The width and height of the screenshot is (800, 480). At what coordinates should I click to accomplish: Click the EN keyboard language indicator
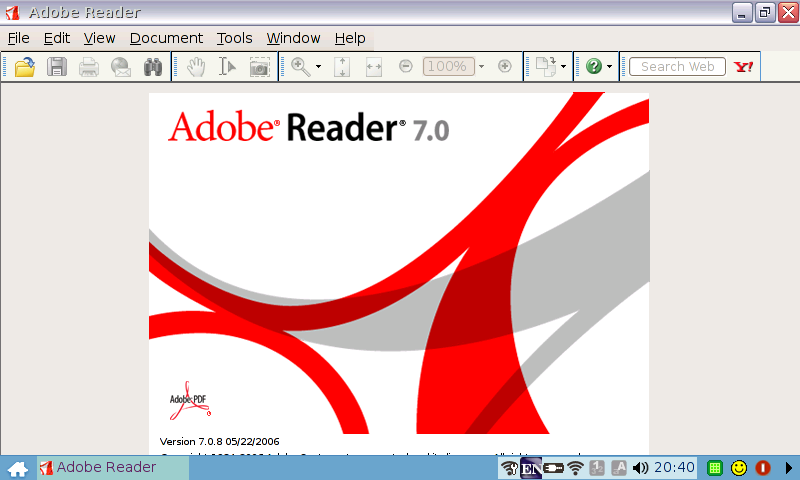[x=531, y=468]
